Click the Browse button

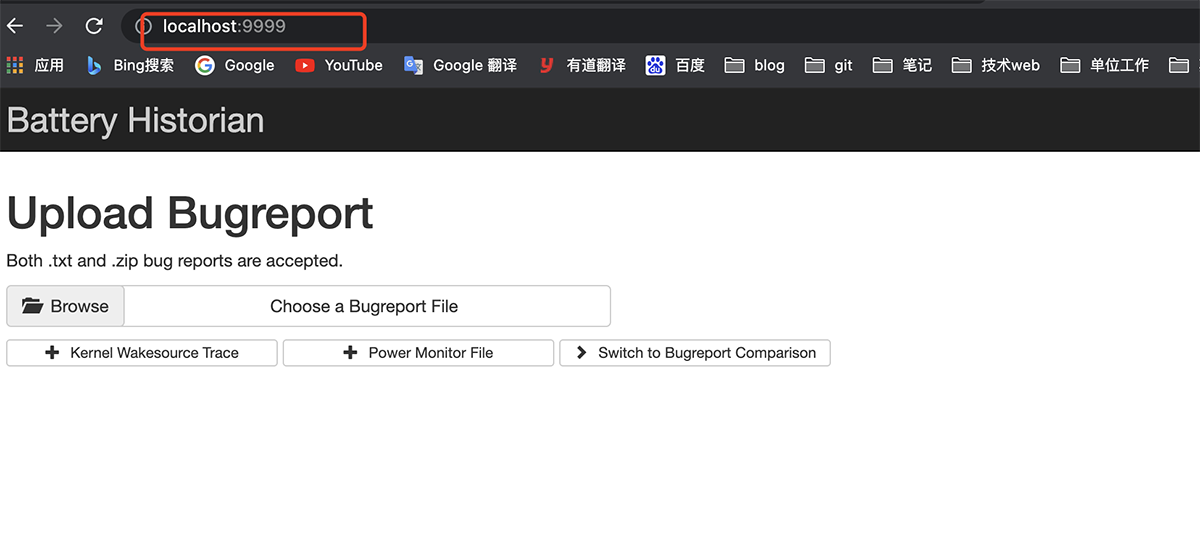[65, 306]
